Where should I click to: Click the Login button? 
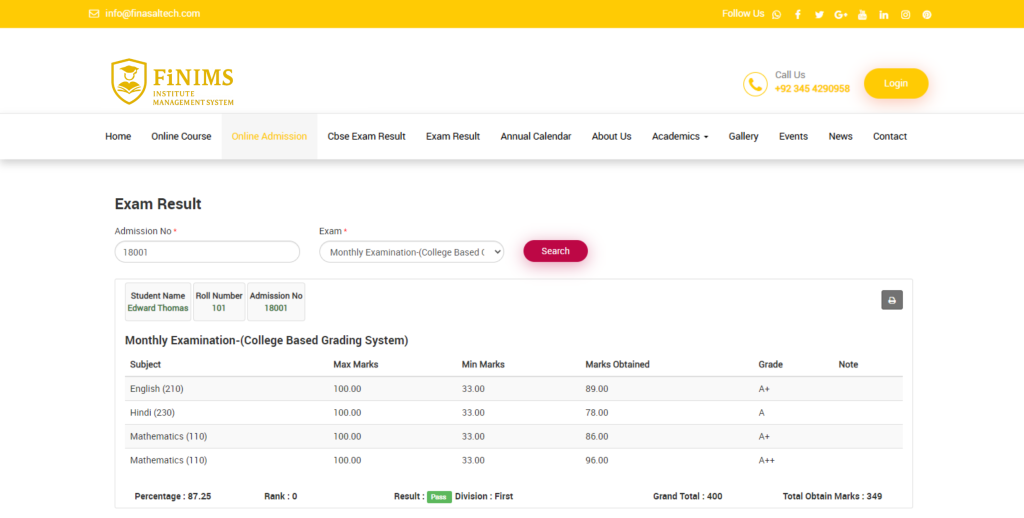[x=896, y=84]
